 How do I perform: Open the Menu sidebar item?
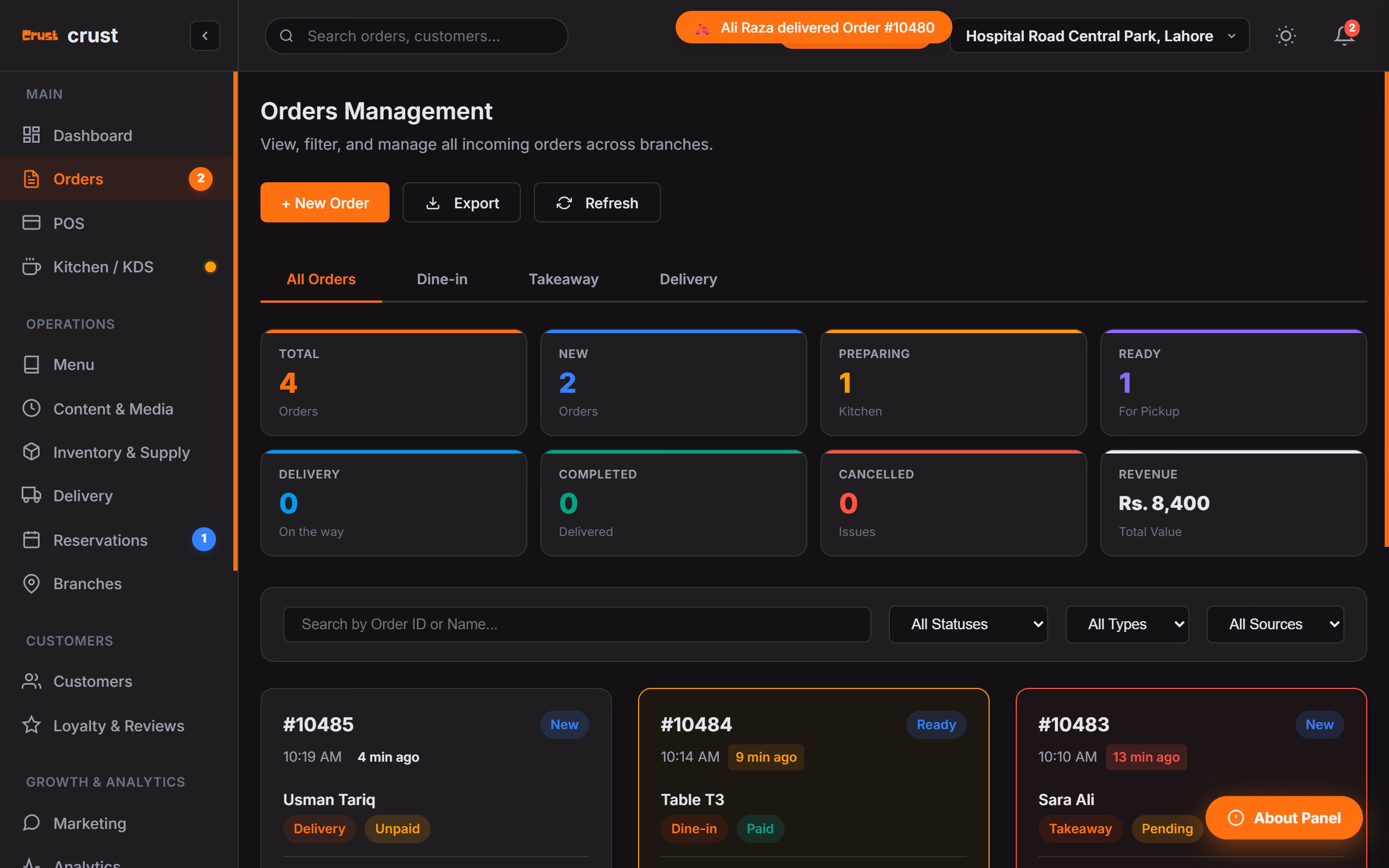click(x=117, y=365)
